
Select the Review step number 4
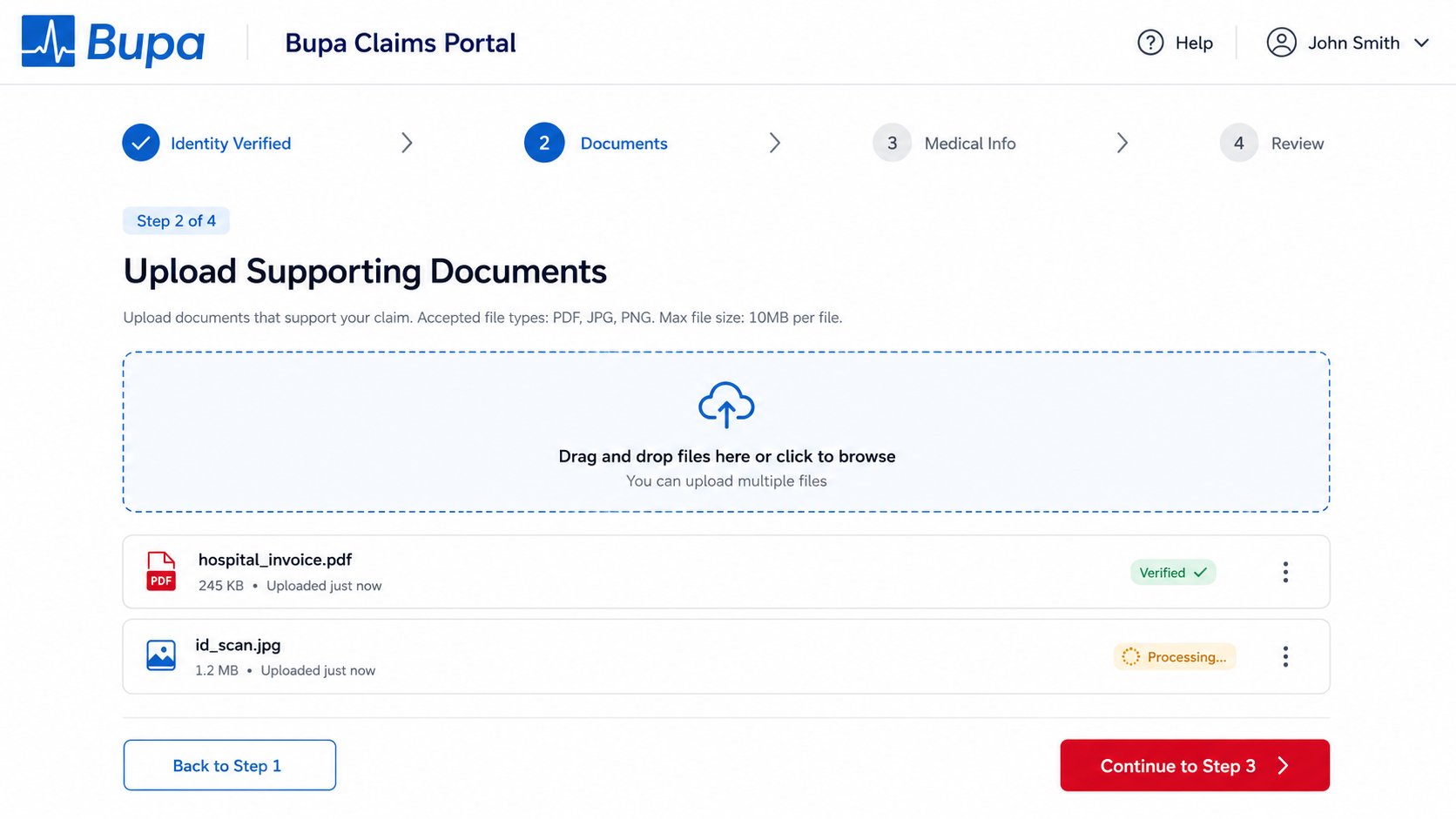pos(1238,143)
